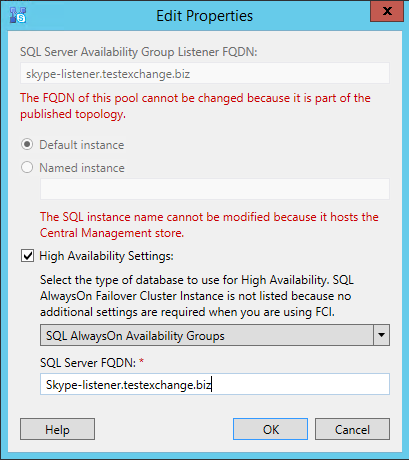The image size is (409, 460).
Task: Open the SQL AlwaysOn Availability Groups combo box
Action: pos(215,335)
